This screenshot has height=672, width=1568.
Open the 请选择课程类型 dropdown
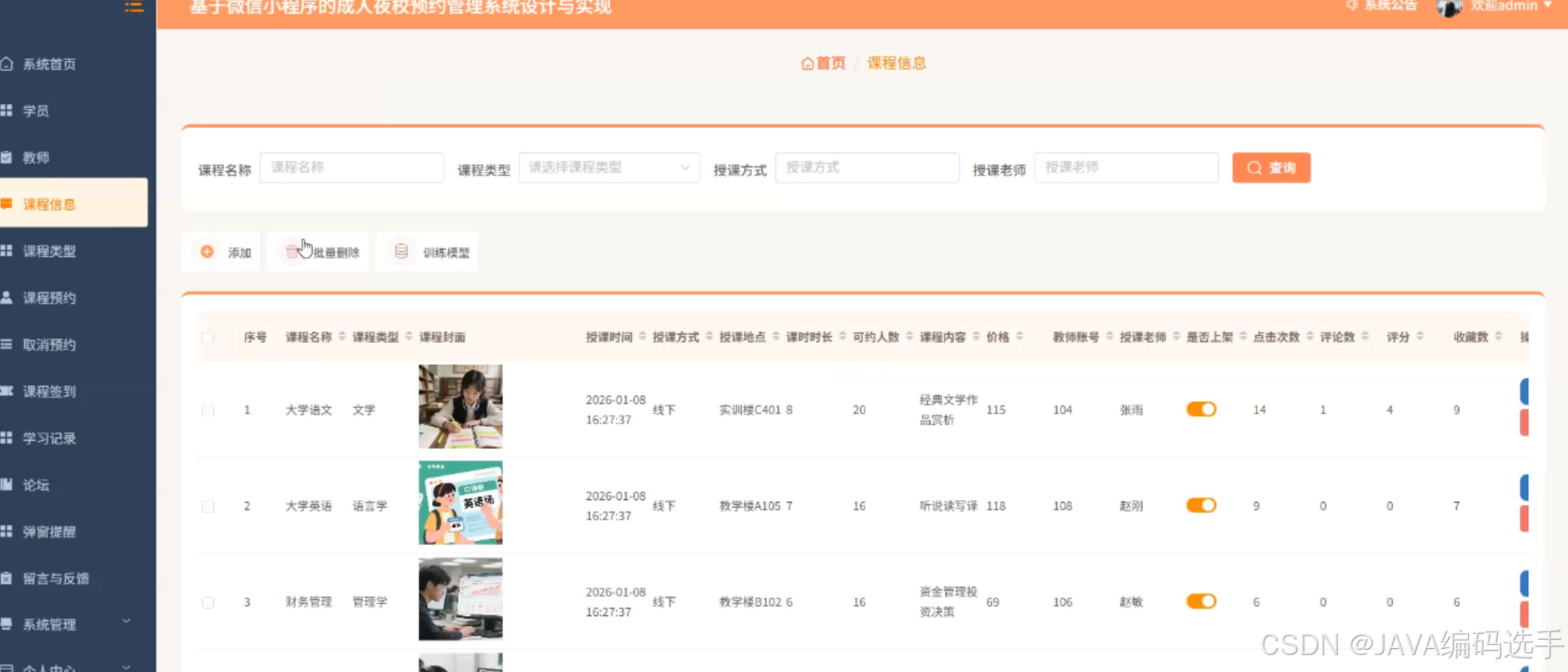pos(609,168)
